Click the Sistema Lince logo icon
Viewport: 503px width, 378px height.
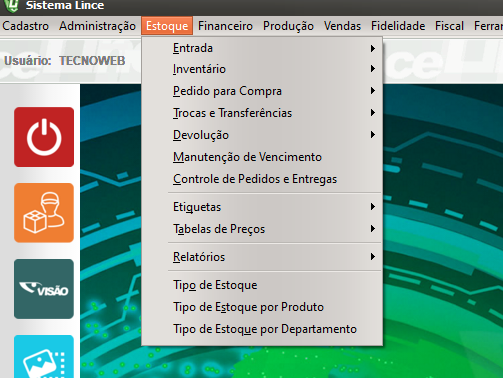(12, 6)
